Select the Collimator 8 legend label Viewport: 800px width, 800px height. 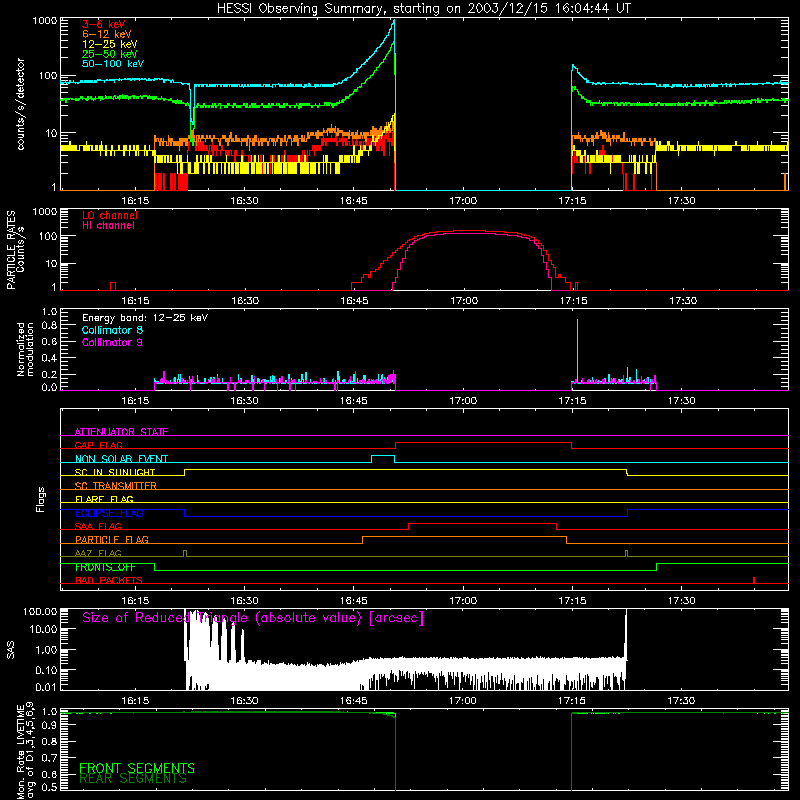112,330
